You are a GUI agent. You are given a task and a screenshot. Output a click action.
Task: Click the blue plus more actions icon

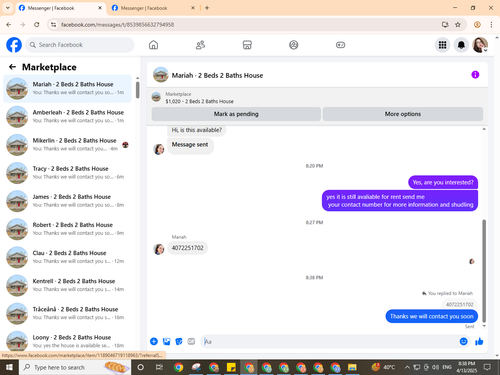(154, 341)
